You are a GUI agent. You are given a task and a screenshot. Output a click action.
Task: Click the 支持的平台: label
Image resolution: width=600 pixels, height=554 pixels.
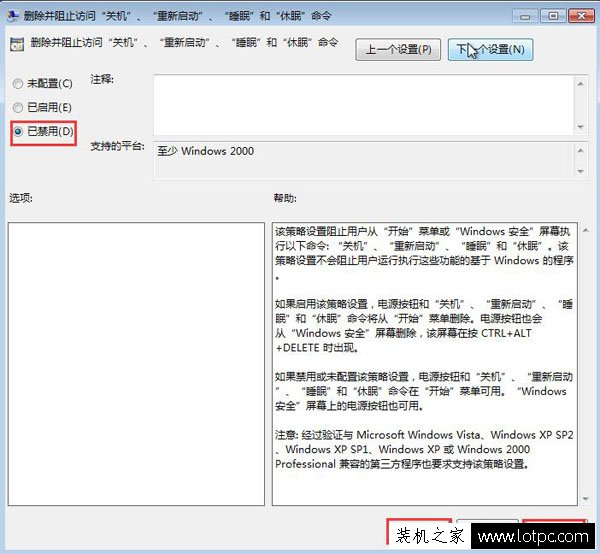[x=117, y=146]
